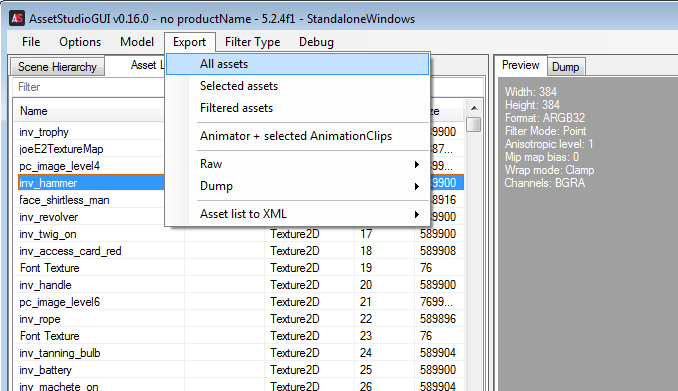The width and height of the screenshot is (678, 391).
Task: Choose Selected assets in Export menu
Action: click(297, 86)
